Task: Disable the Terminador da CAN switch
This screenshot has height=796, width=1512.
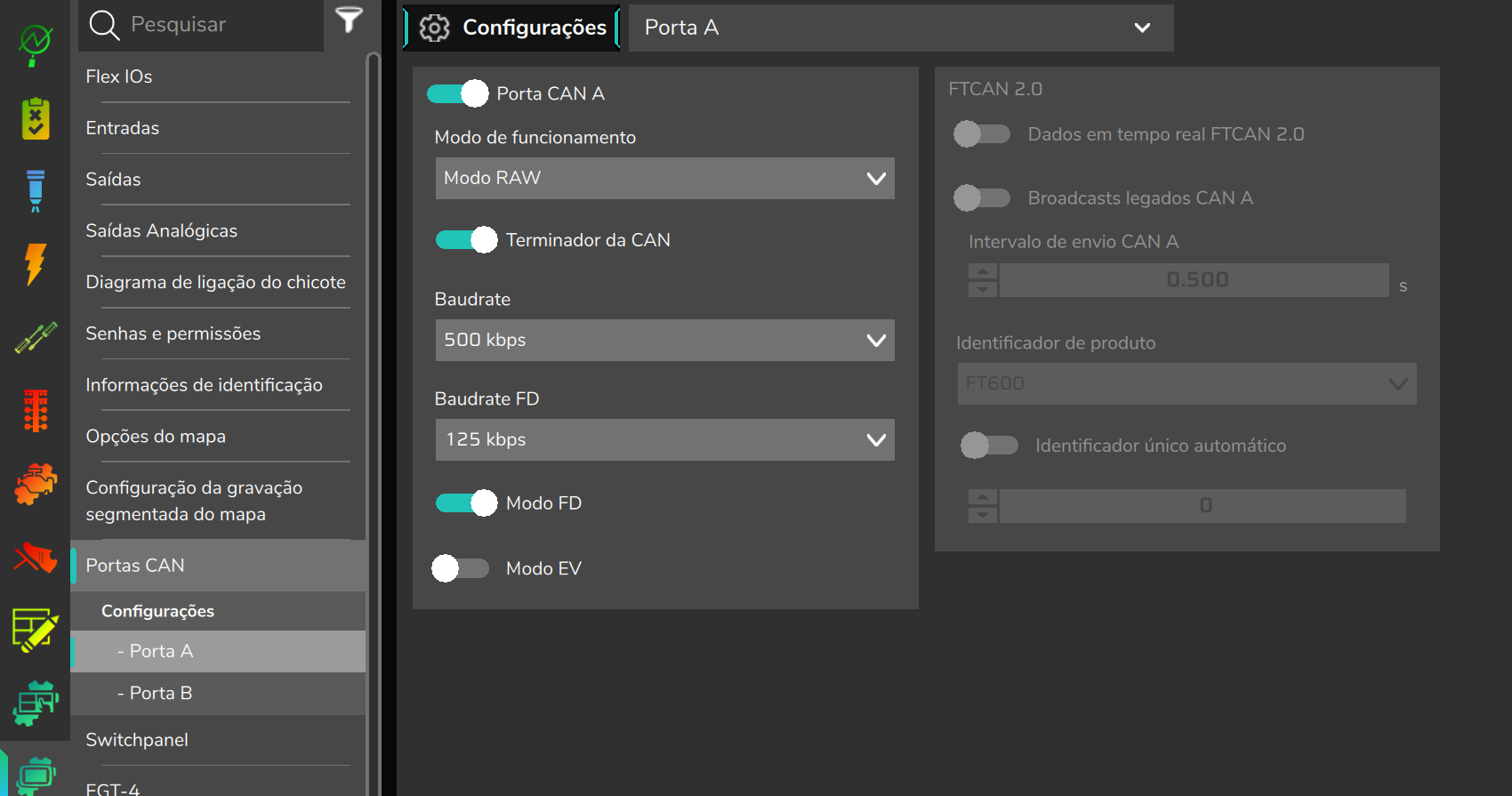Action: pos(466,240)
